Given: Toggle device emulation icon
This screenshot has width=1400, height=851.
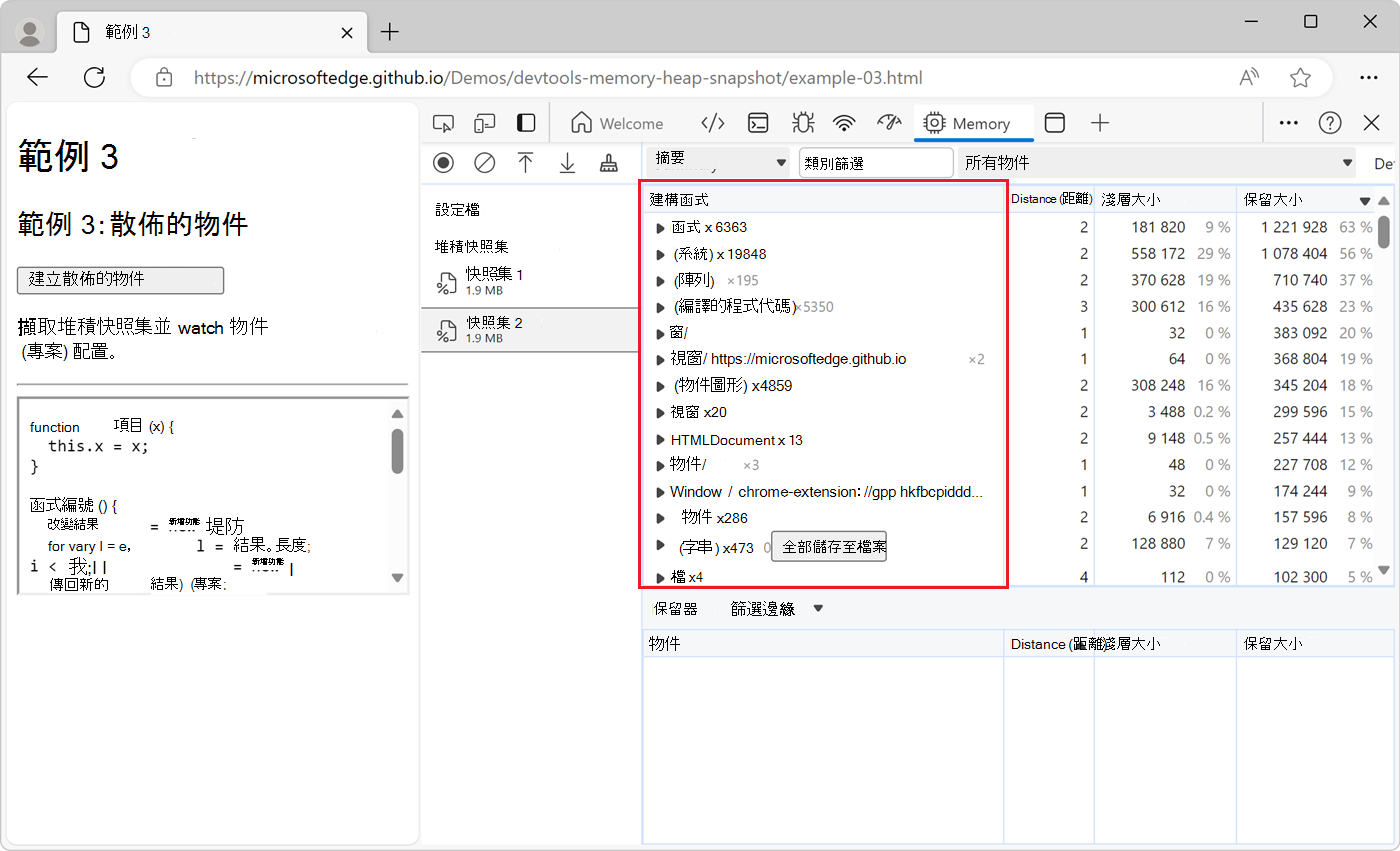Looking at the screenshot, I should point(485,123).
